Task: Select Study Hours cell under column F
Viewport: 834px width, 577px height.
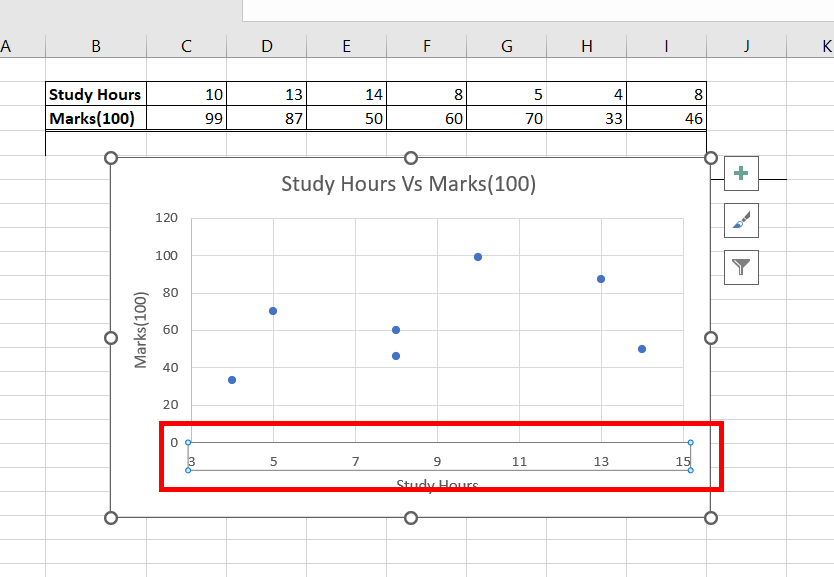Action: (x=427, y=94)
